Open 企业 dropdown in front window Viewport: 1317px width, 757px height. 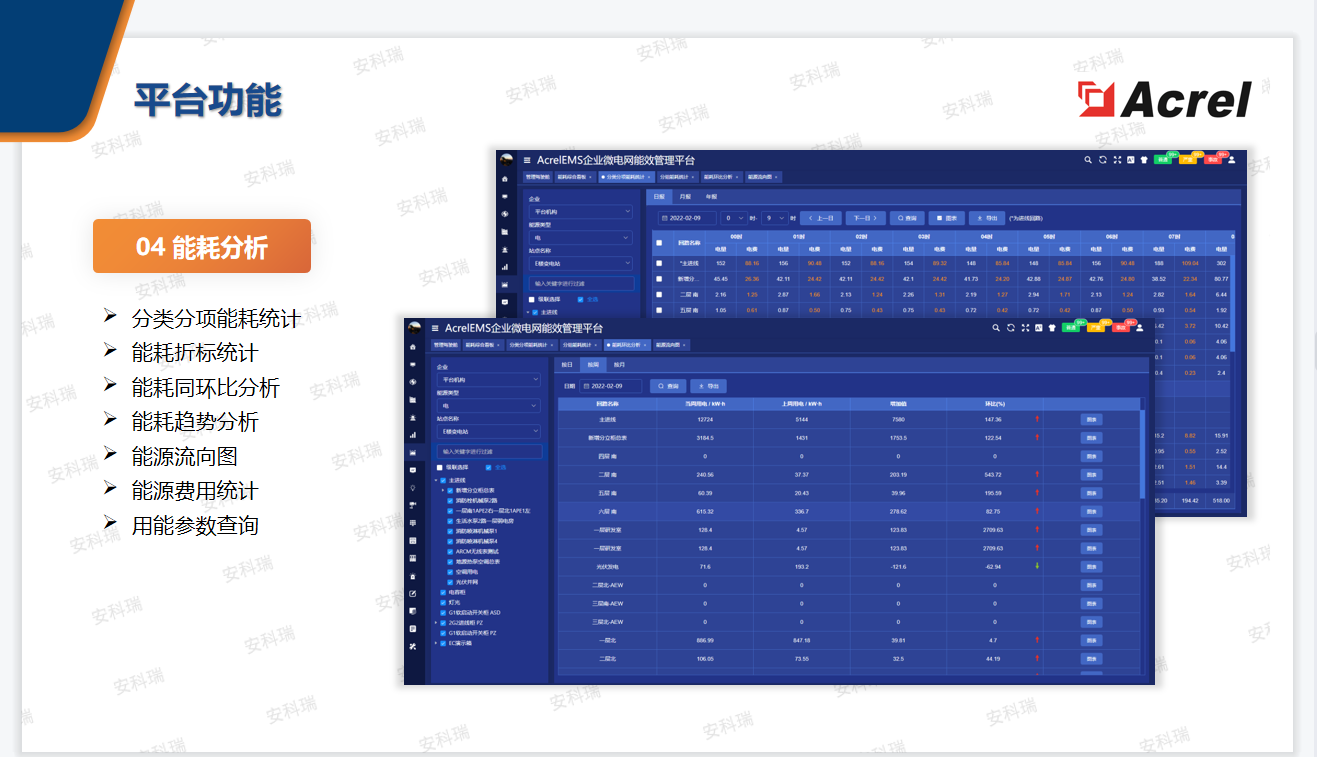tap(489, 380)
